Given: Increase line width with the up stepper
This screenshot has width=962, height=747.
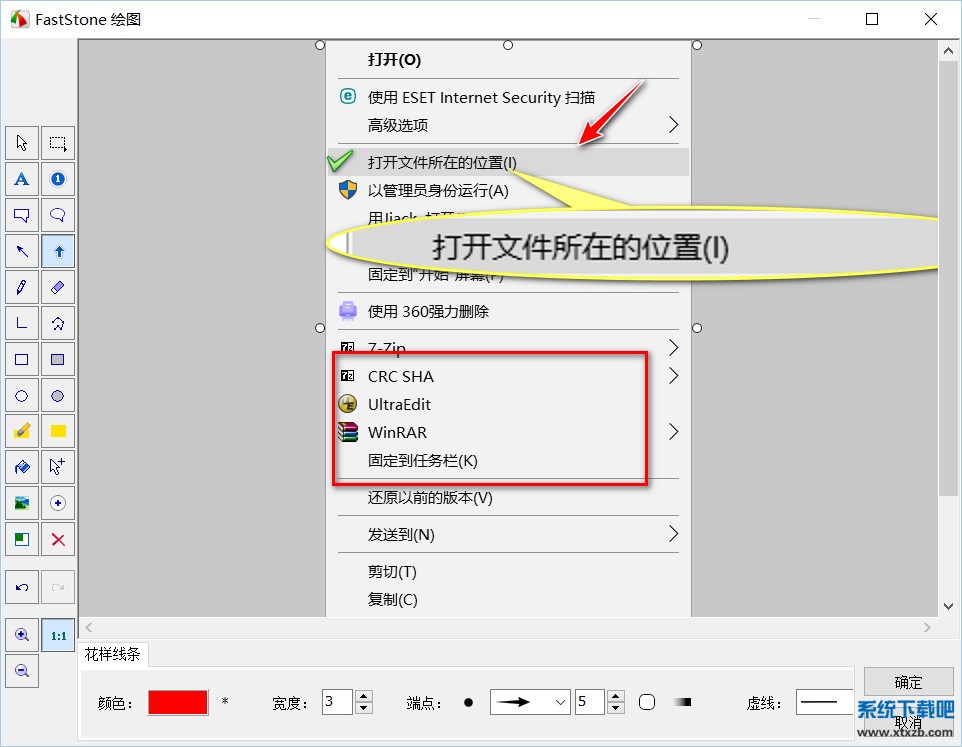Looking at the screenshot, I should 364,696.
